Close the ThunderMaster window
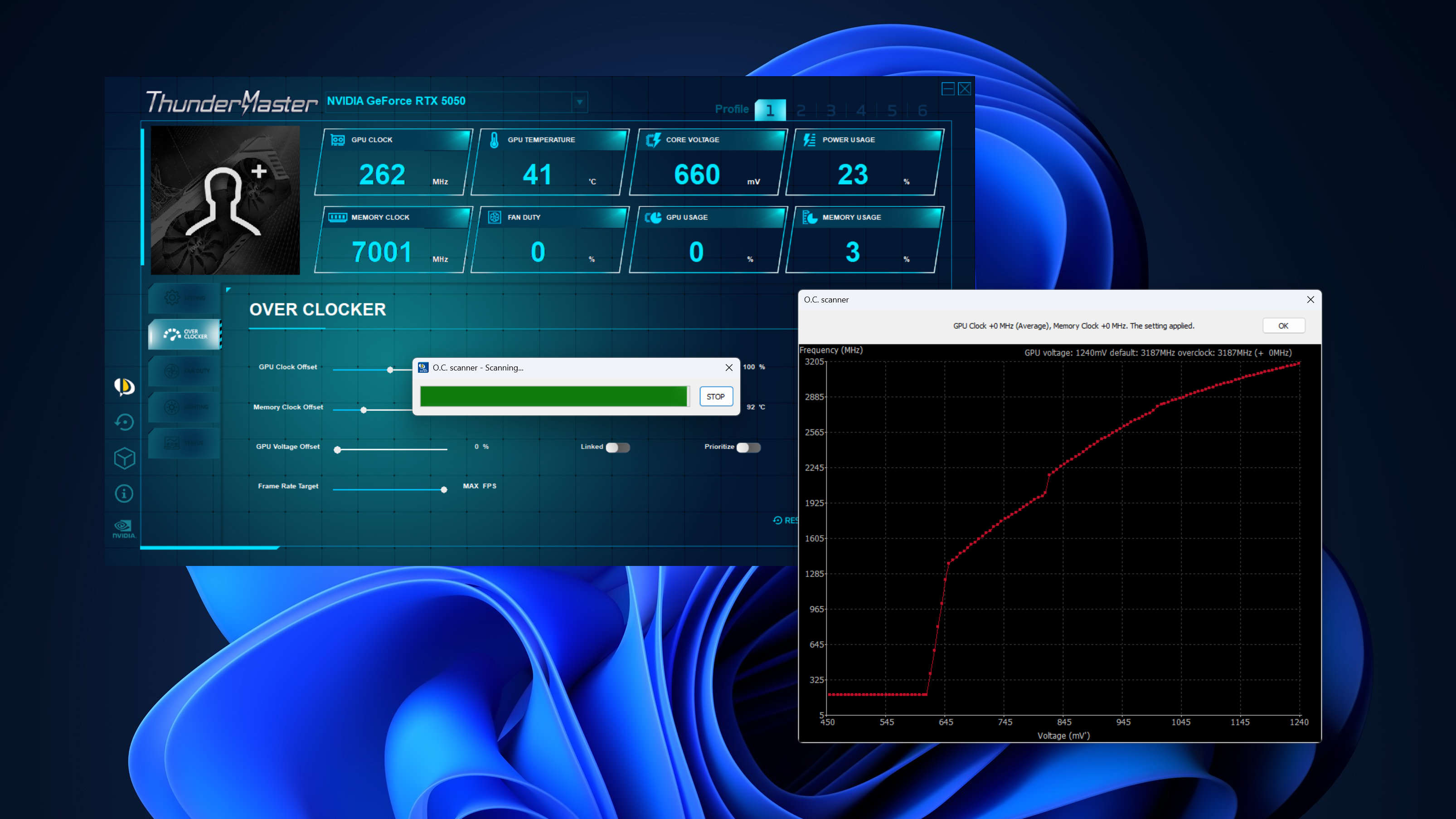The width and height of the screenshot is (1456, 819). coord(965,89)
